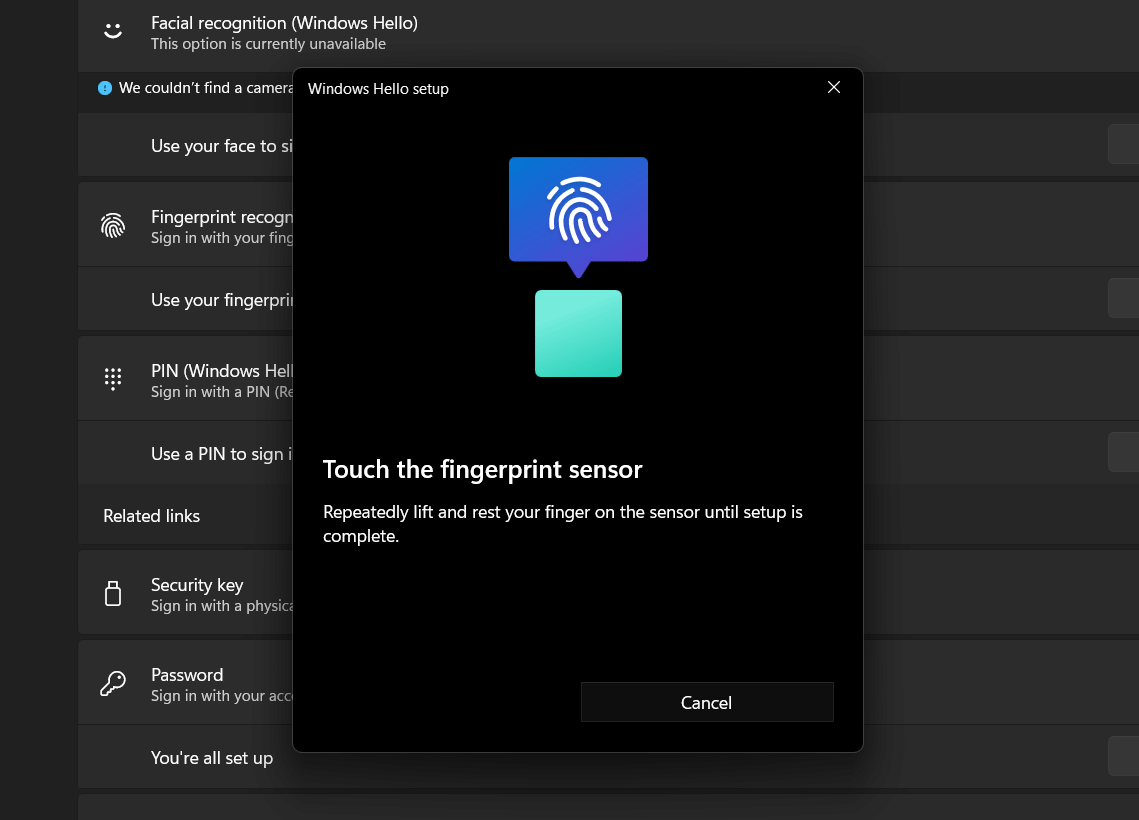
Task: Click the PIN keypad dots icon
Action: pos(113,379)
